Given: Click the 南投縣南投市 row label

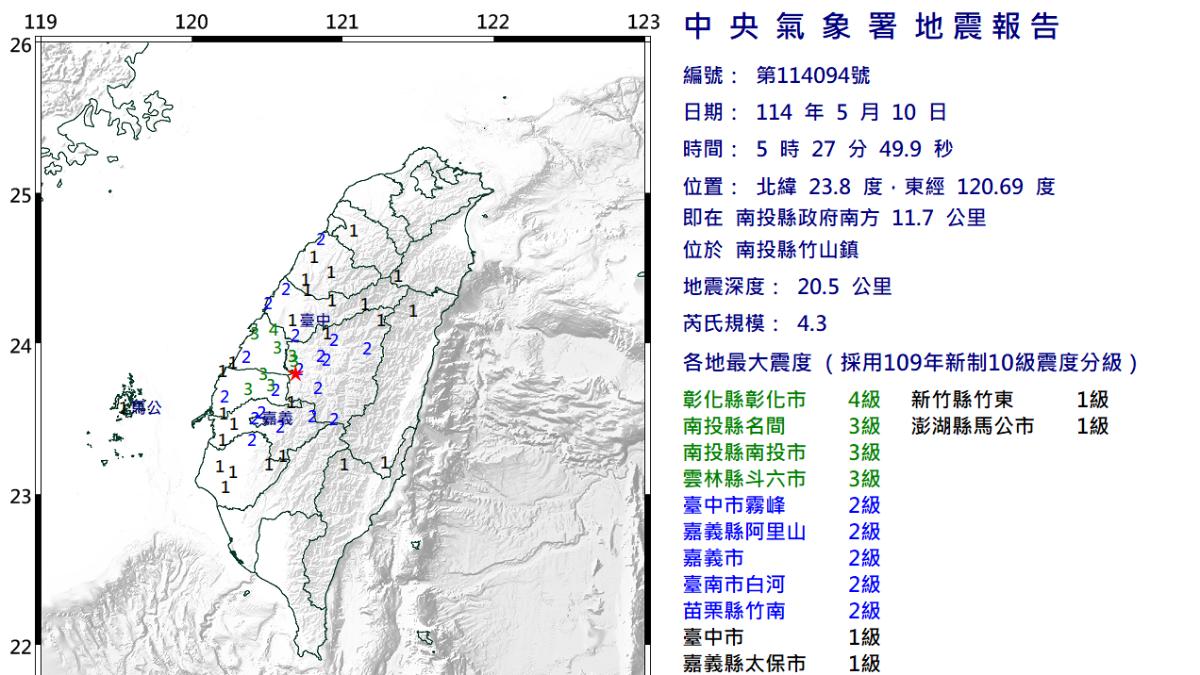Looking at the screenshot, I should point(745,452).
